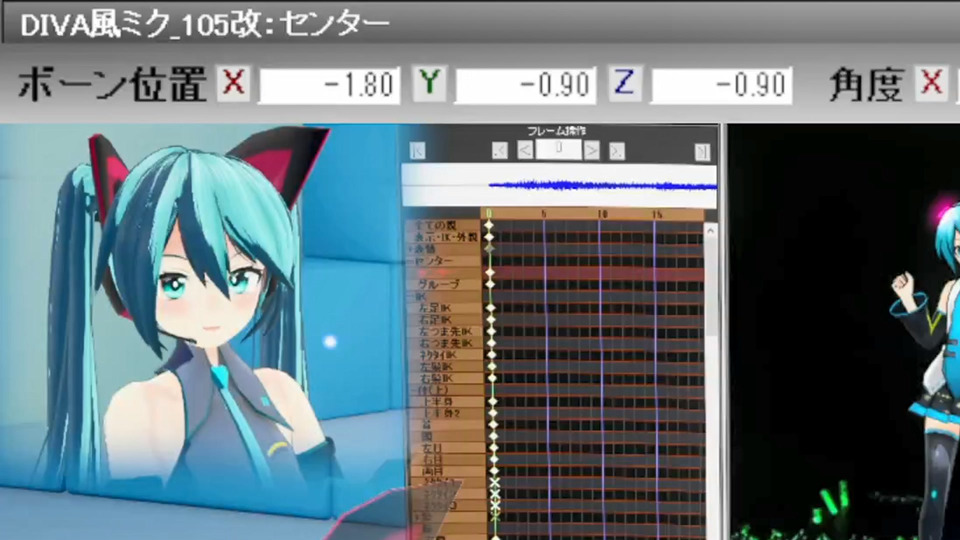Click the audio waveform display

pyautogui.click(x=559, y=185)
